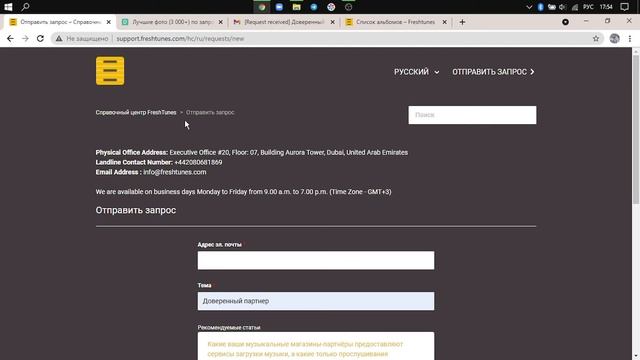Switch to Gmail 'Request received' tab
This screenshot has height=360, width=640.
coord(284,22)
